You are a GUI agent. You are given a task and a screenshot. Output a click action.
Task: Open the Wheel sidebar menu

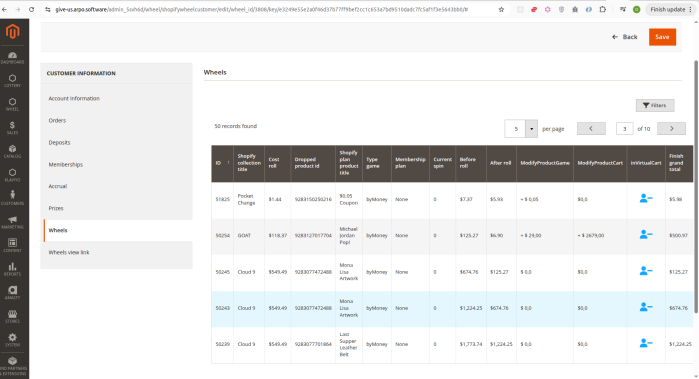(x=12, y=104)
